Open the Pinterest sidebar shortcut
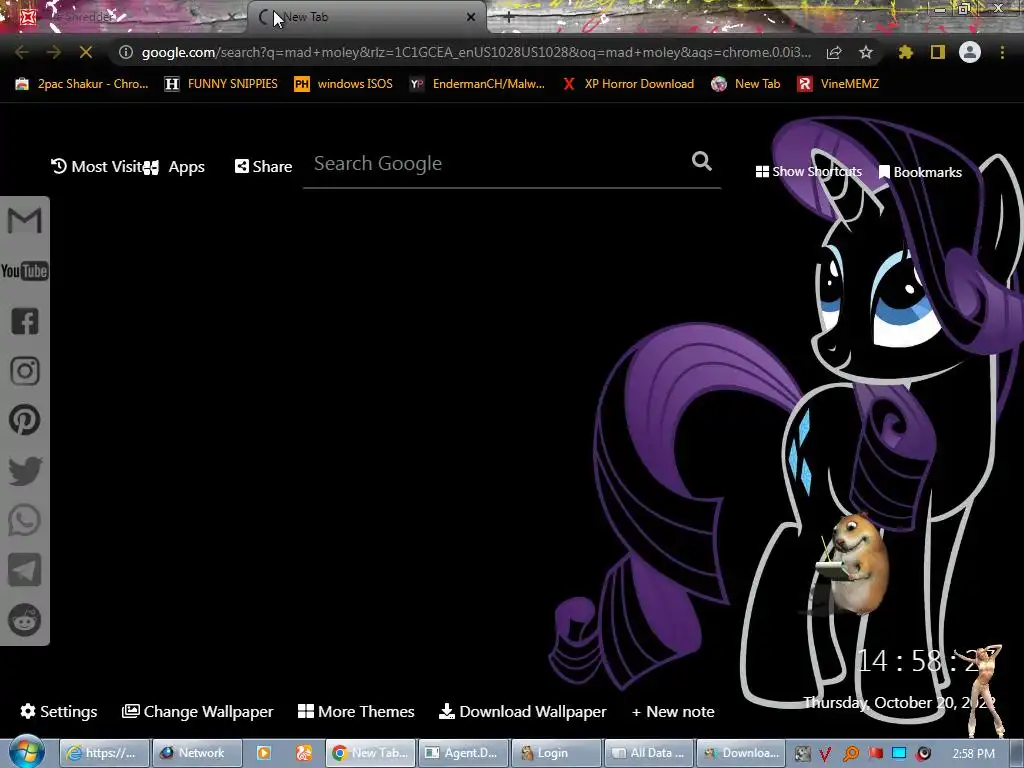 point(25,420)
